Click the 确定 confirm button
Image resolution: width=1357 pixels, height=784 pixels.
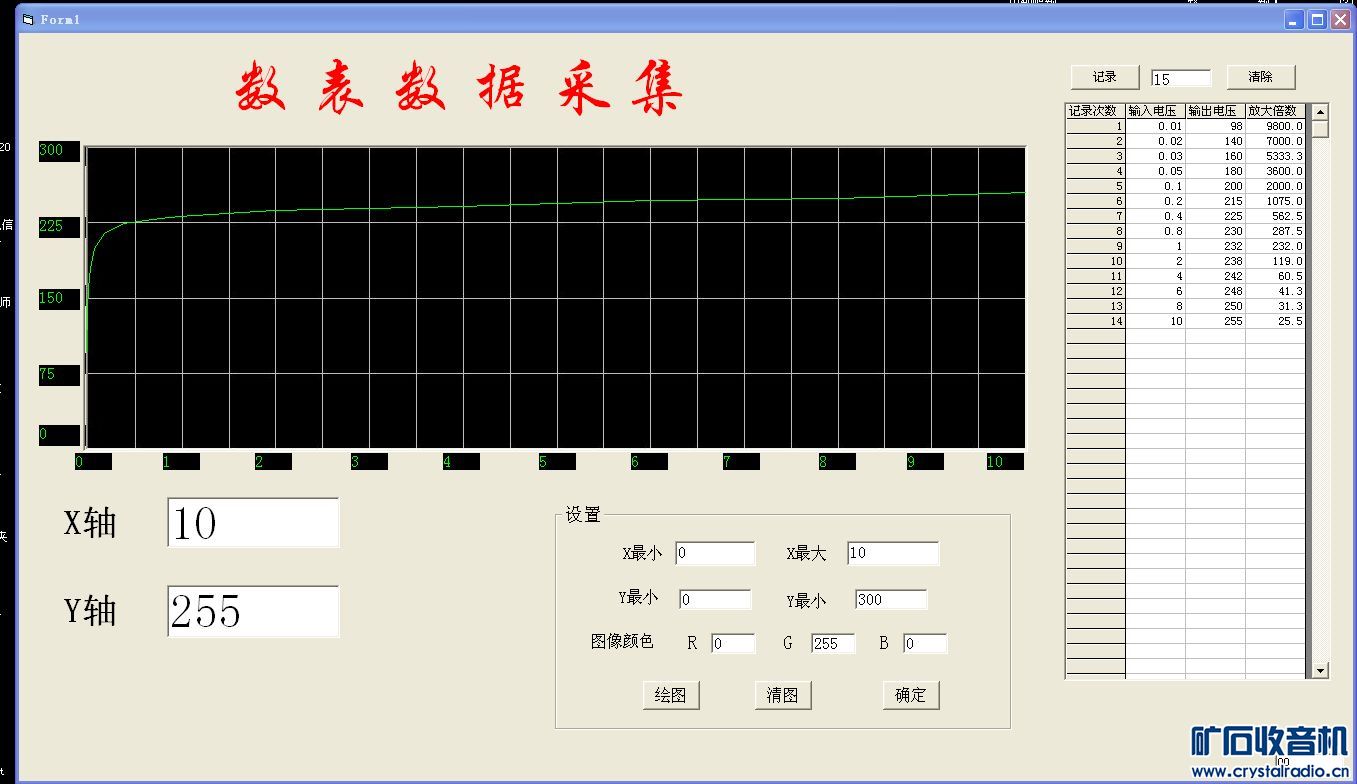pyautogui.click(x=910, y=696)
